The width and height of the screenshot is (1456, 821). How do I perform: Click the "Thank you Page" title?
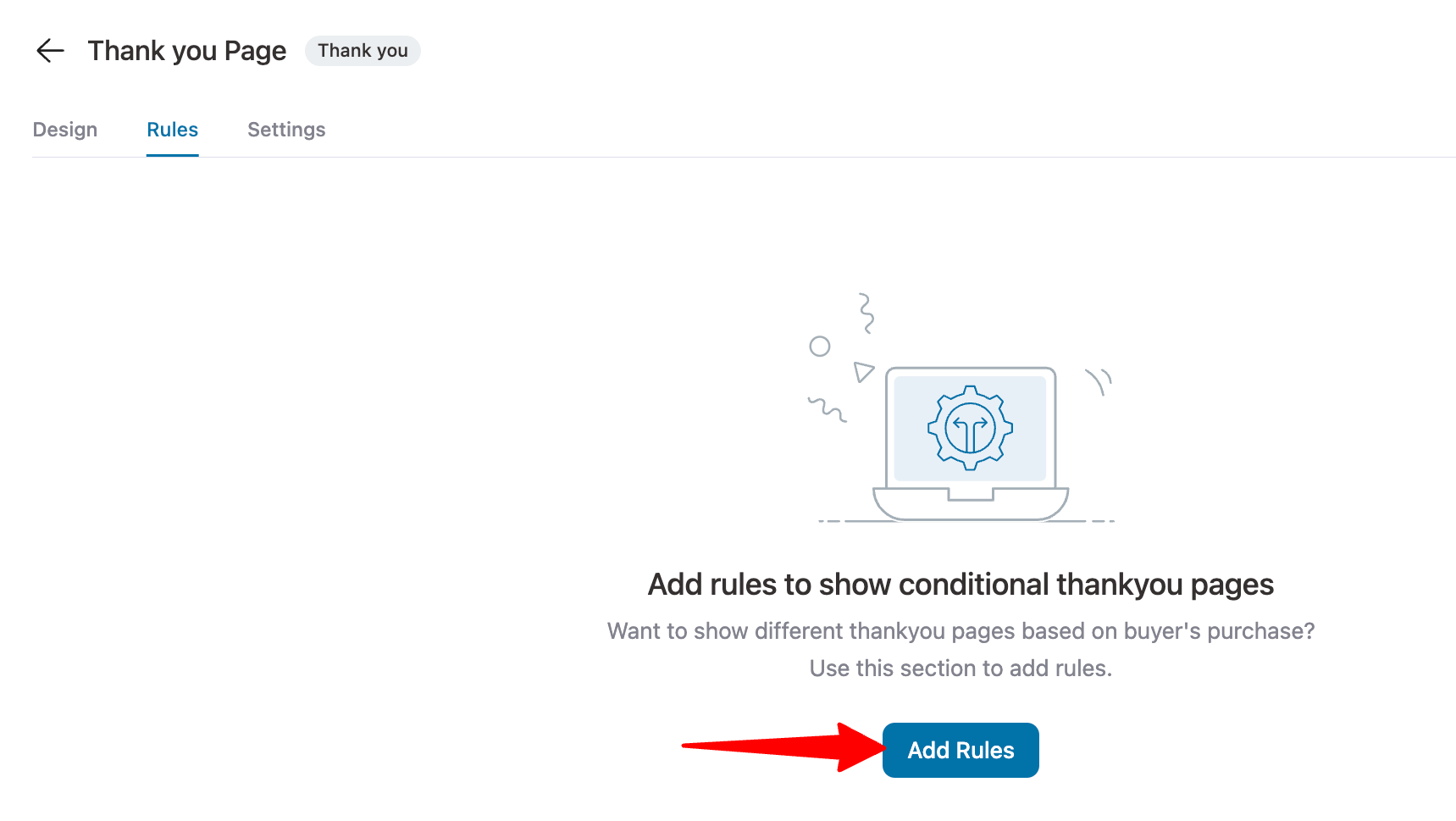[187, 51]
